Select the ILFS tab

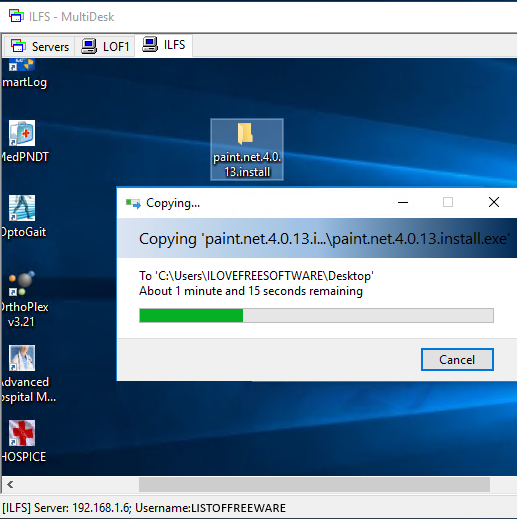tap(163, 45)
